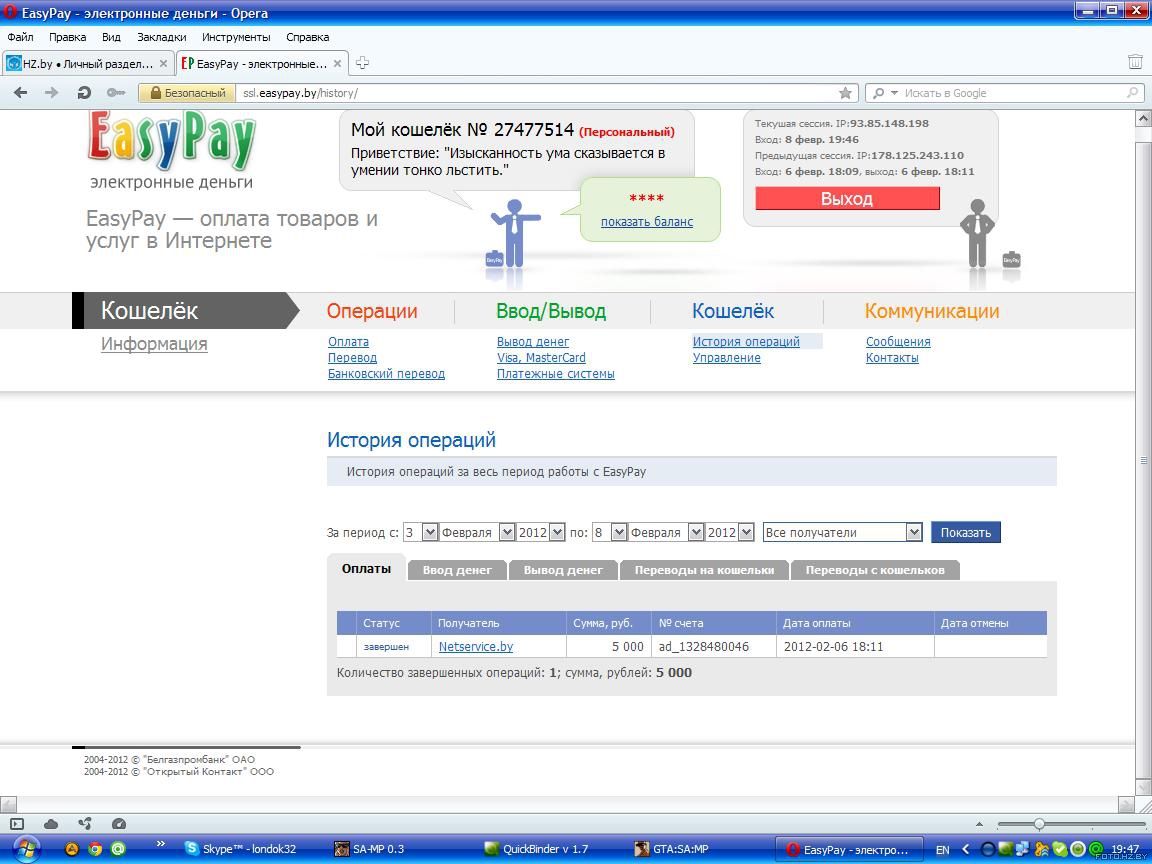Open a new tab with the plus icon
This screenshot has height=864, width=1152.
tap(361, 63)
